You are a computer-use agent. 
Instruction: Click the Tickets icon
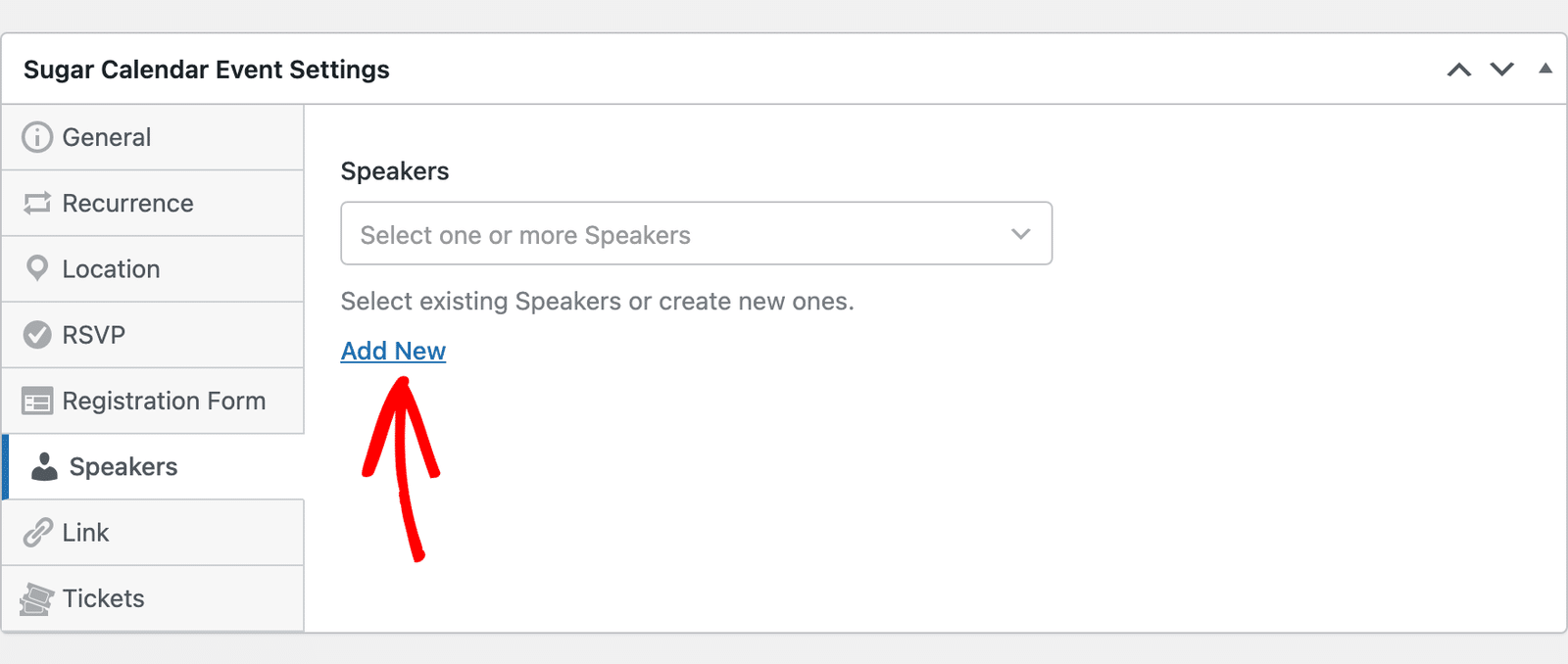(x=37, y=598)
